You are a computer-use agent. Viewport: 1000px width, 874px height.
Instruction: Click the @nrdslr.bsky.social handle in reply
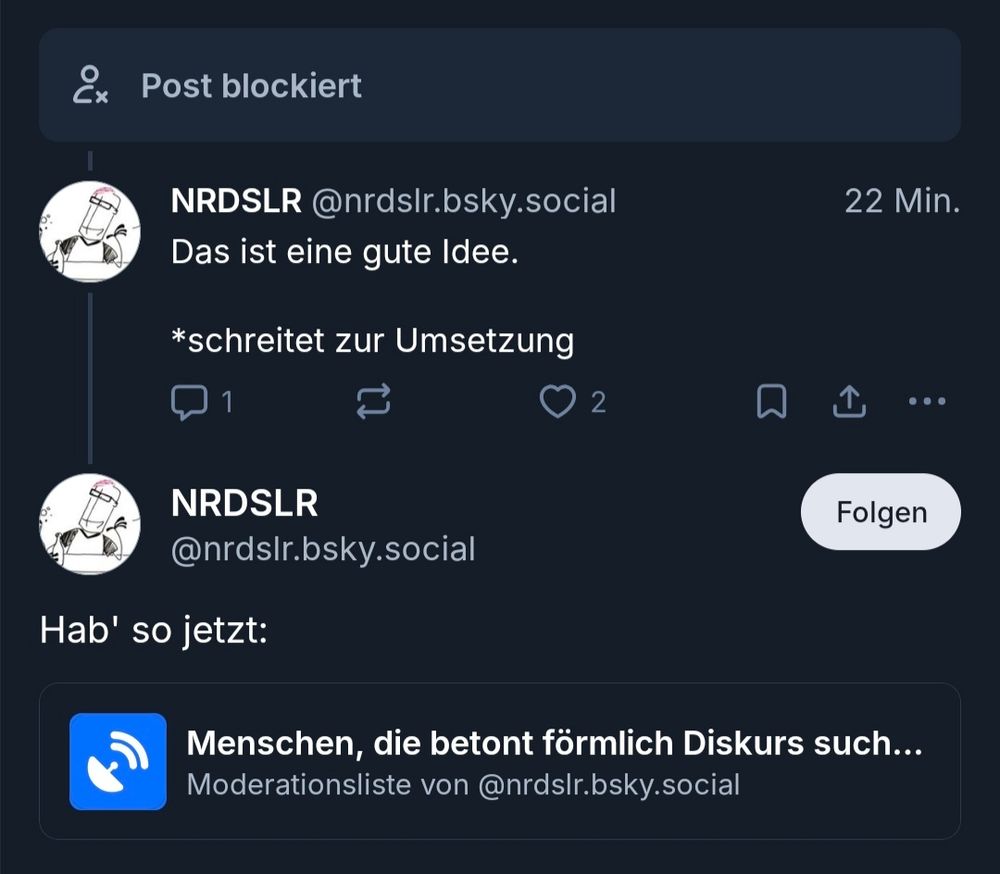click(x=464, y=202)
